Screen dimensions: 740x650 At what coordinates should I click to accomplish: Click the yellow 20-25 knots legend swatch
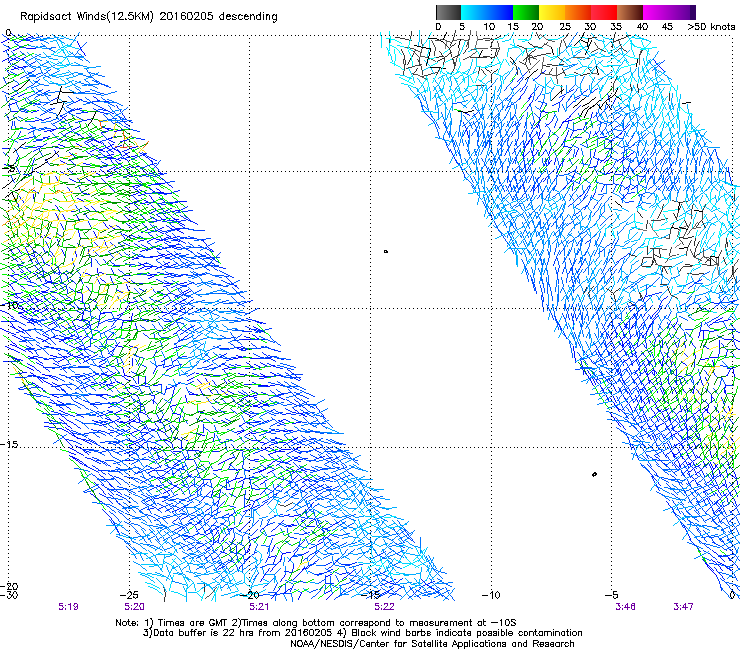pos(552,12)
